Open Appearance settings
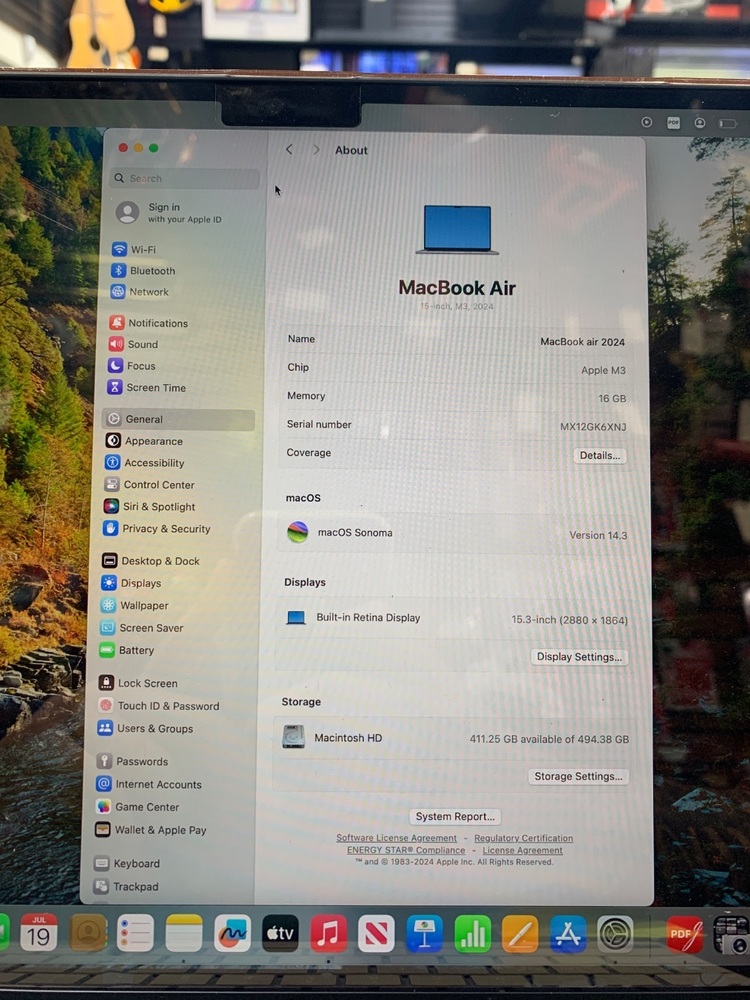The image size is (750, 1000). (144, 441)
